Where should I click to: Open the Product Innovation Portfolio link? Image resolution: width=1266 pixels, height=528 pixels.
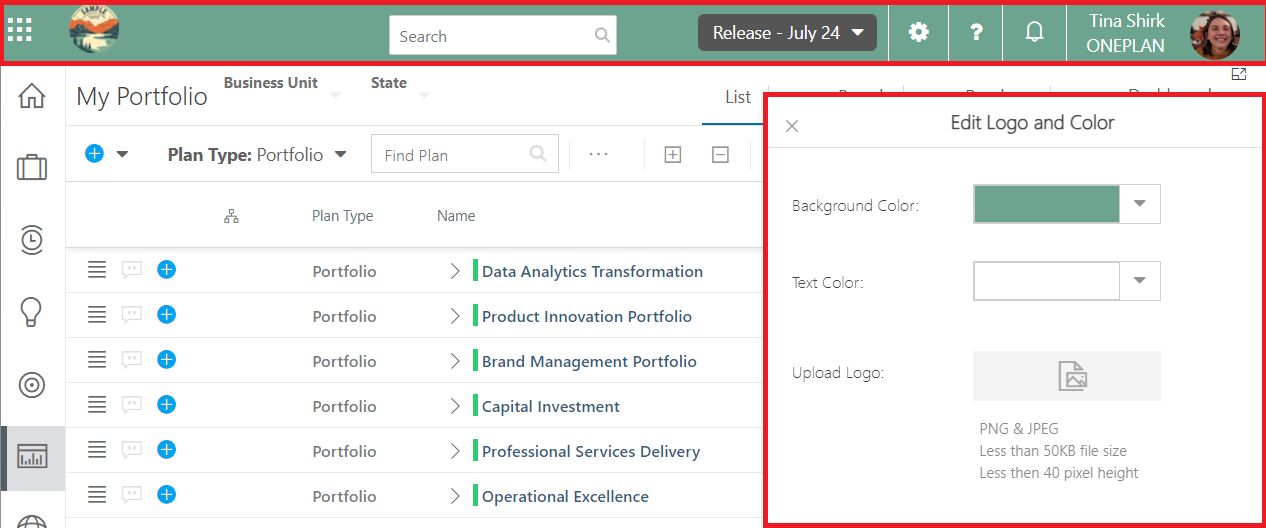click(x=587, y=316)
